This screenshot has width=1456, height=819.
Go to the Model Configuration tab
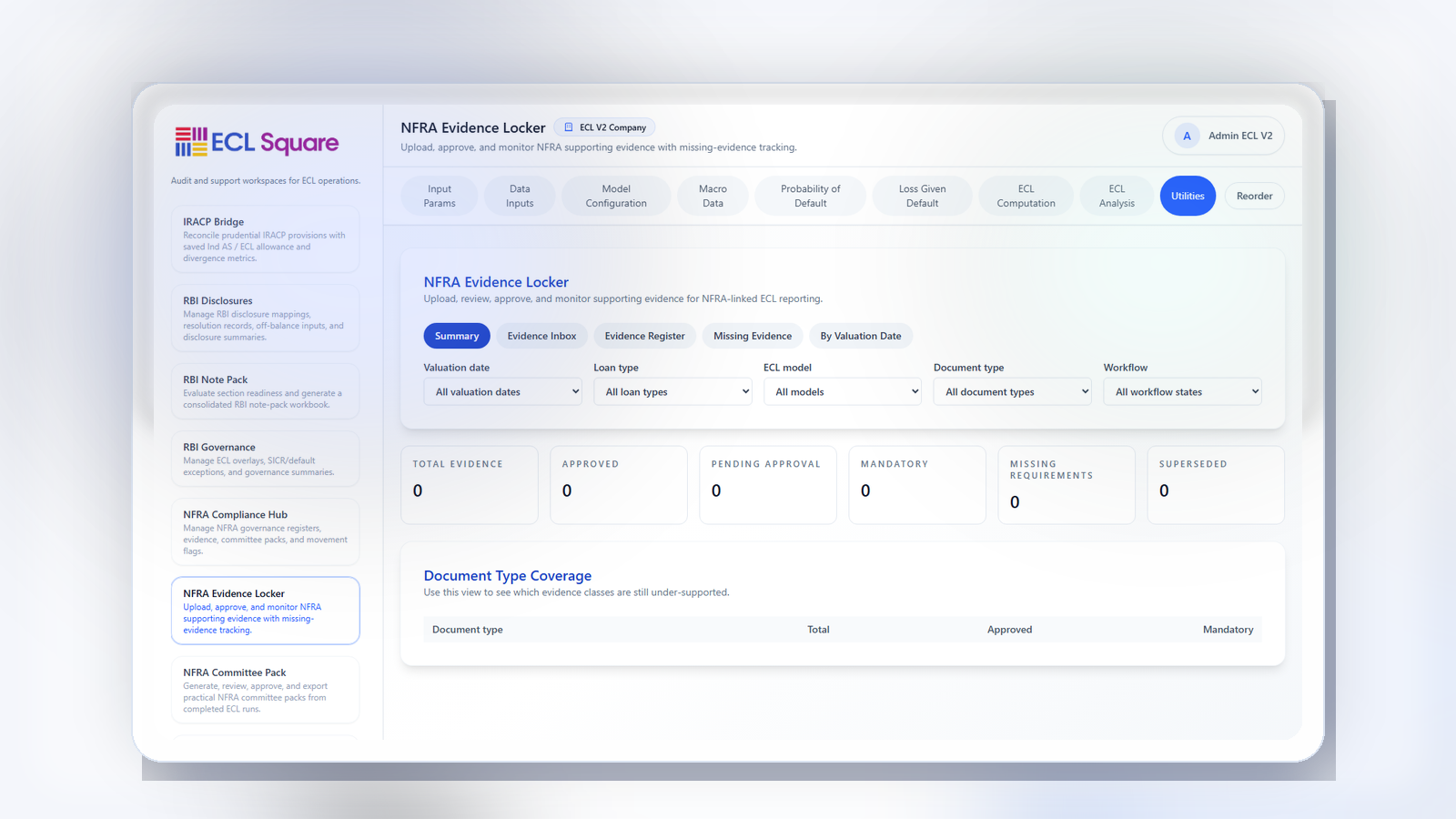point(616,197)
